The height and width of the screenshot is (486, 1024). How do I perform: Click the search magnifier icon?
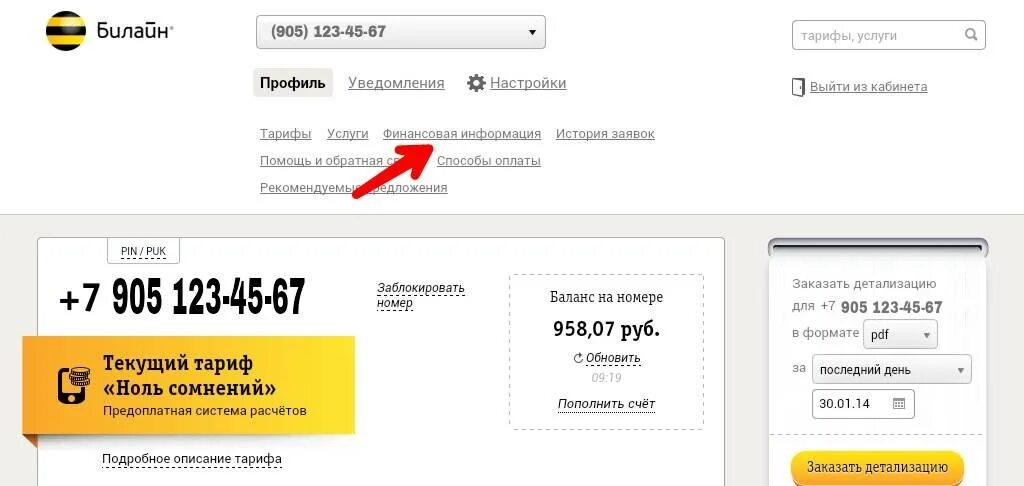click(x=971, y=35)
